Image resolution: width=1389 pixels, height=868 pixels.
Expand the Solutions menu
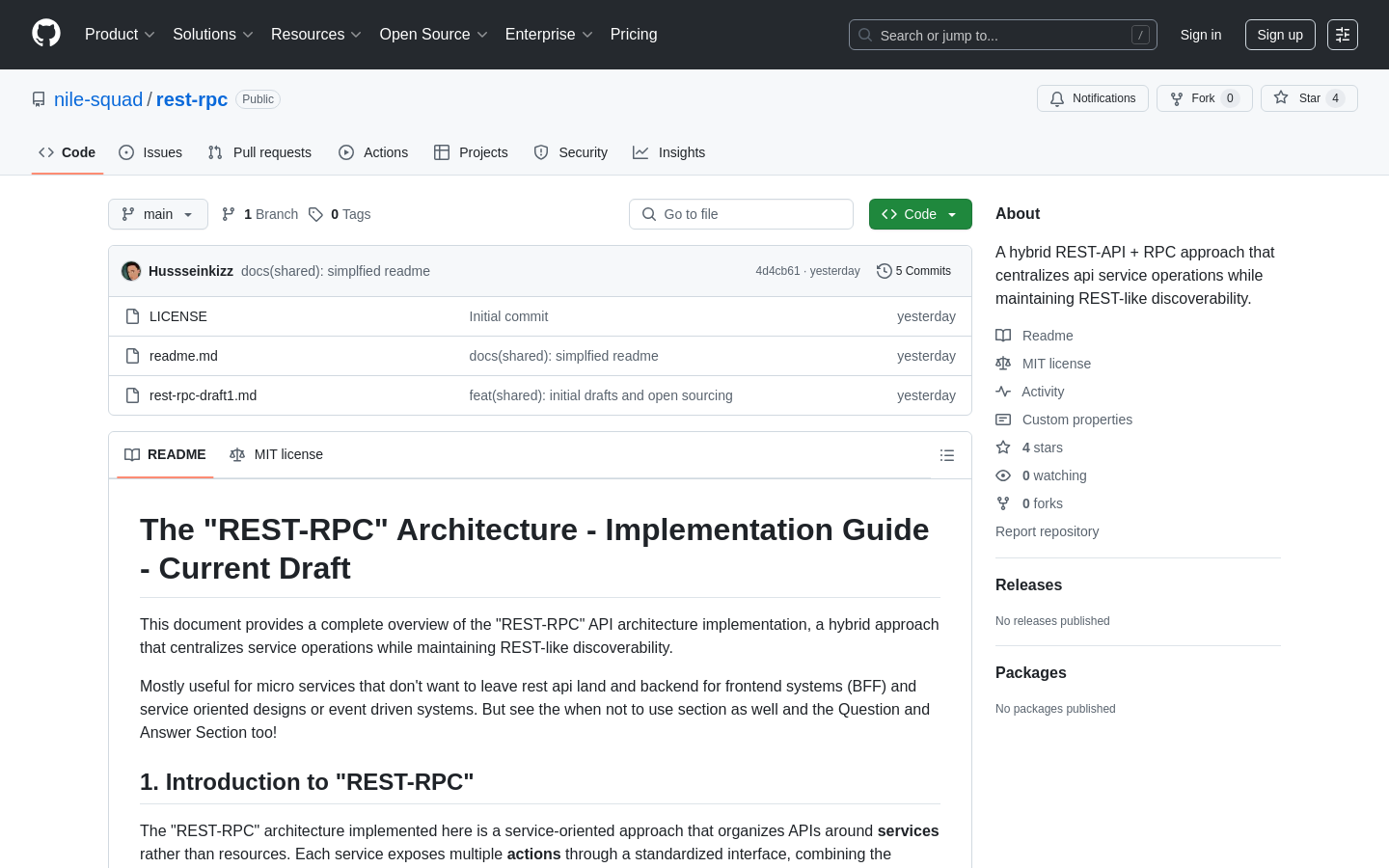point(212,34)
